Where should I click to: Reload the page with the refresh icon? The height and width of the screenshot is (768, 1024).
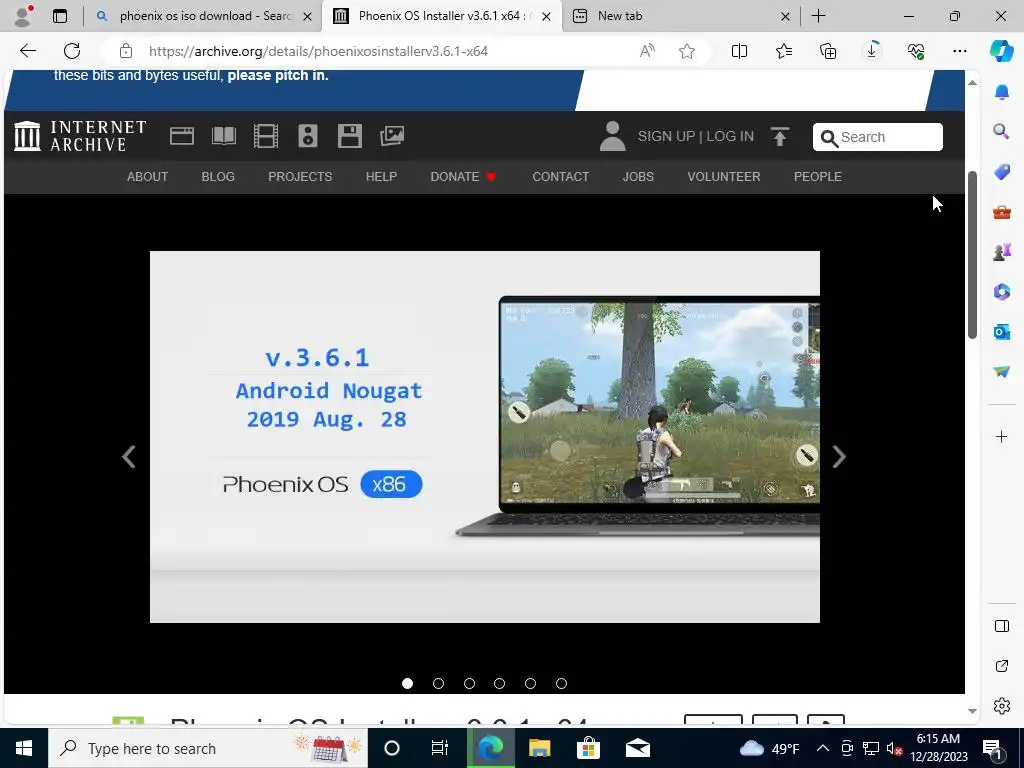pos(72,51)
